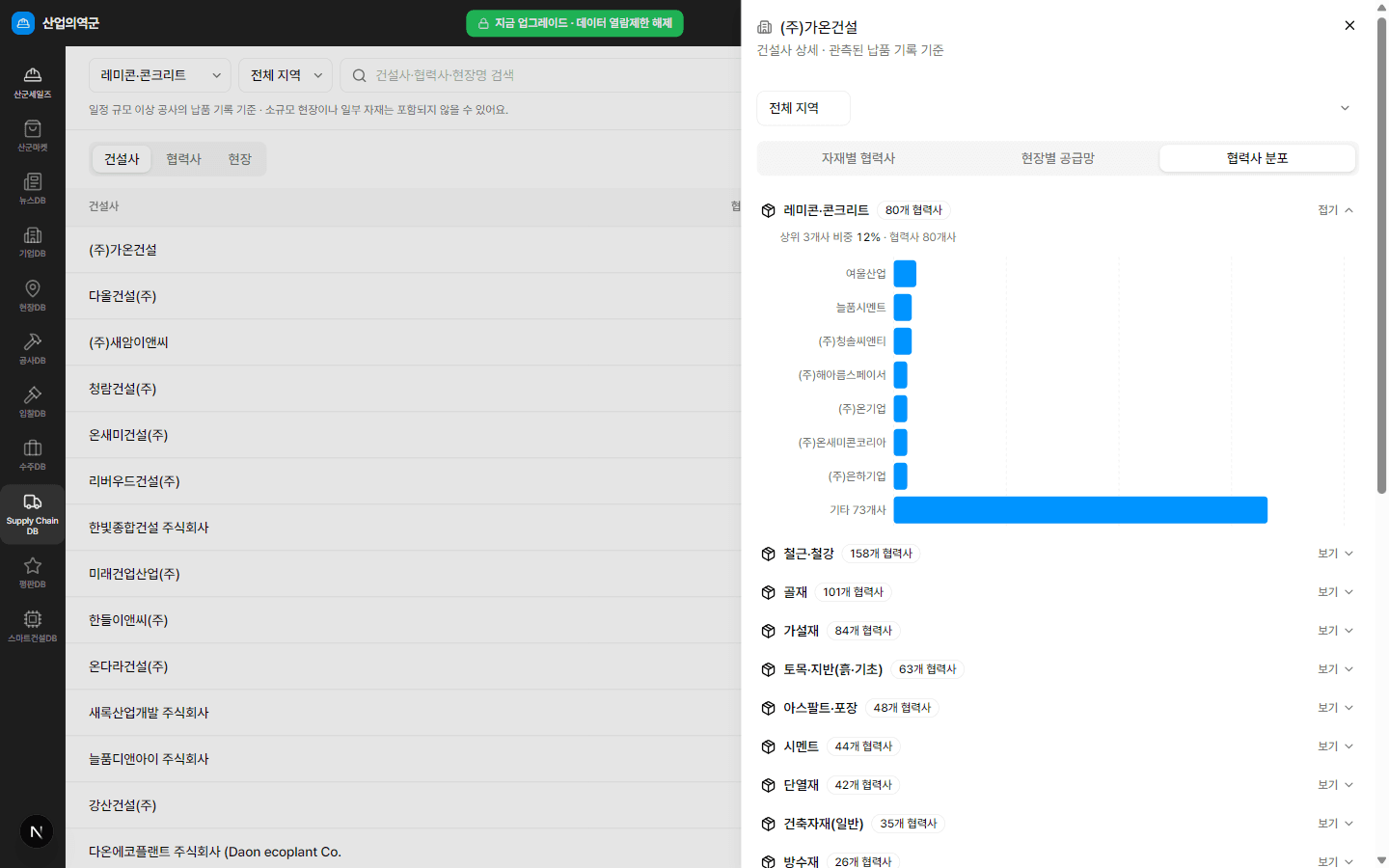The image size is (1389, 868).
Task: Open 현장DB location pin icon
Action: coord(32,288)
